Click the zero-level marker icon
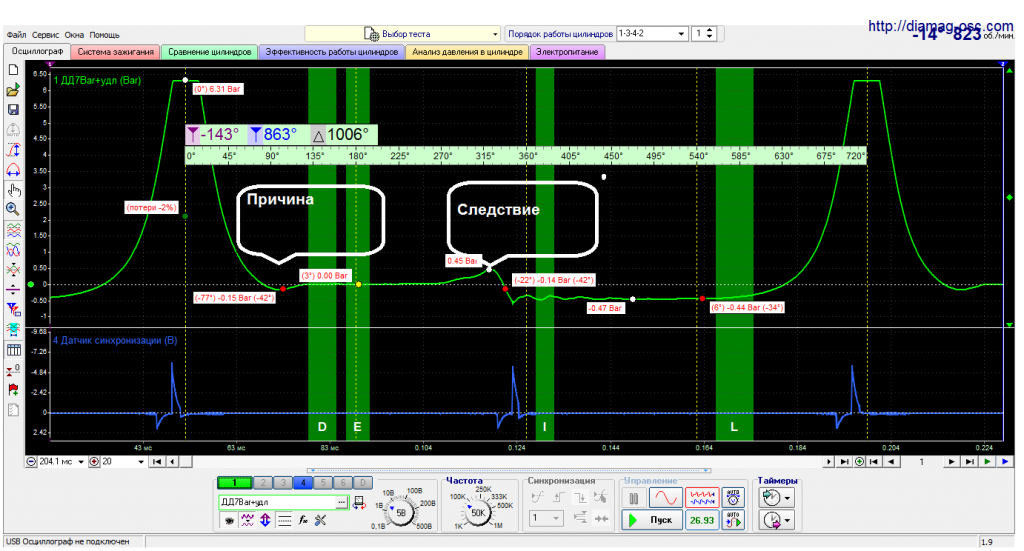 click(13, 370)
